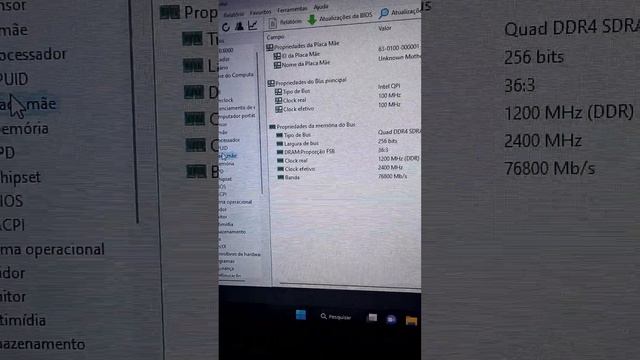Image resolution: width=640 pixels, height=360 pixels.
Task: Open the Ferramentas menu
Action: (292, 9)
